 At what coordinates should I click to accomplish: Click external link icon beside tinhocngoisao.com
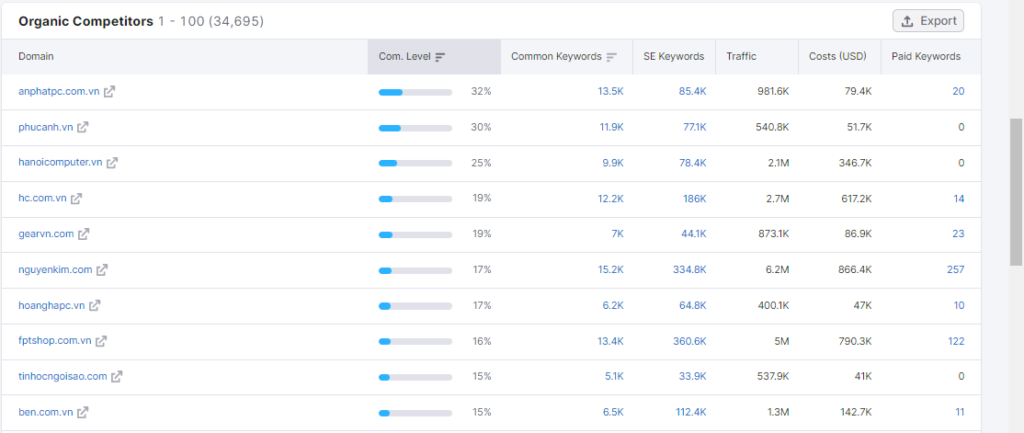tap(117, 377)
